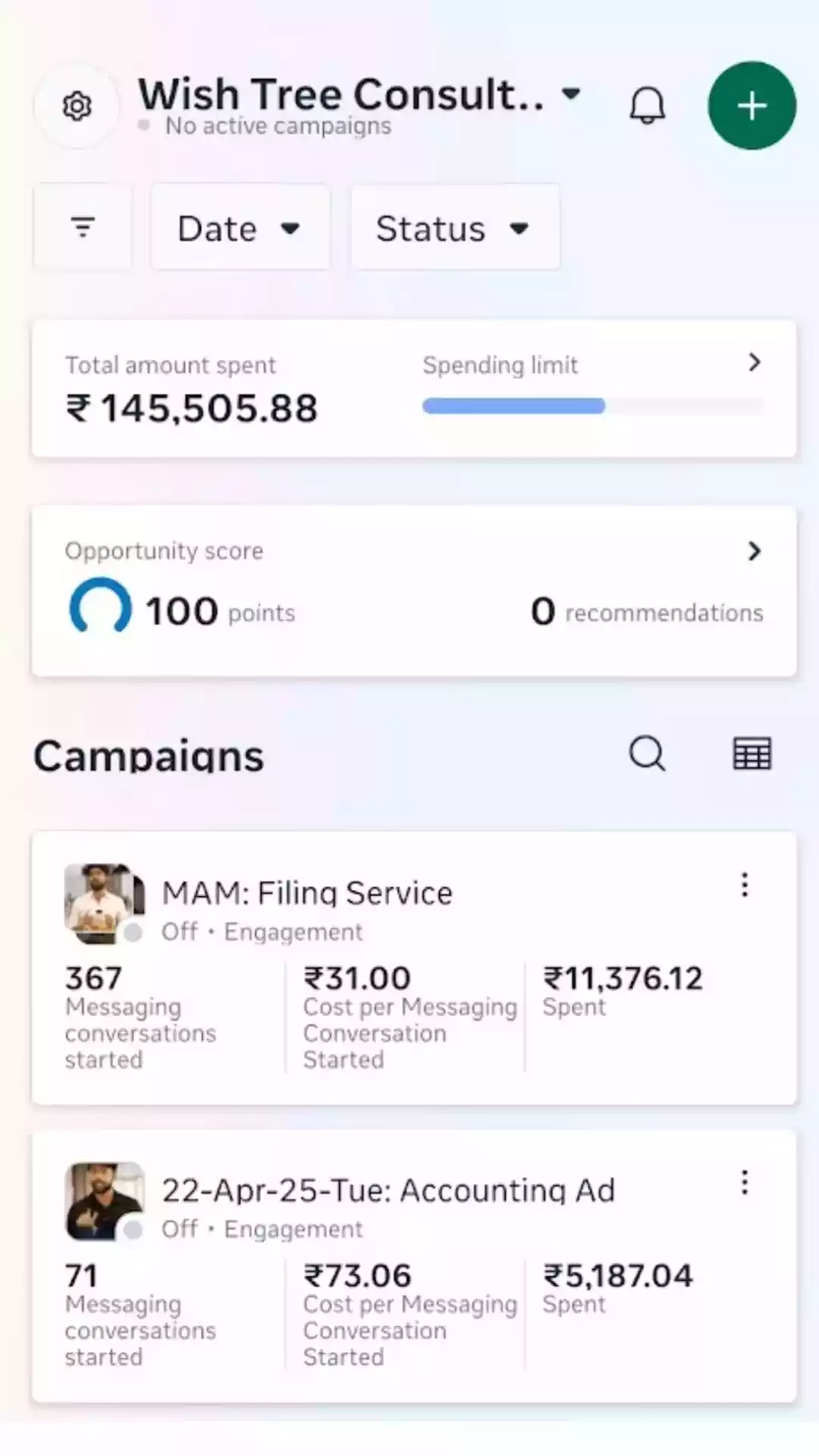Search campaigns with the magnifier icon
The width and height of the screenshot is (819, 1456).
click(647, 754)
